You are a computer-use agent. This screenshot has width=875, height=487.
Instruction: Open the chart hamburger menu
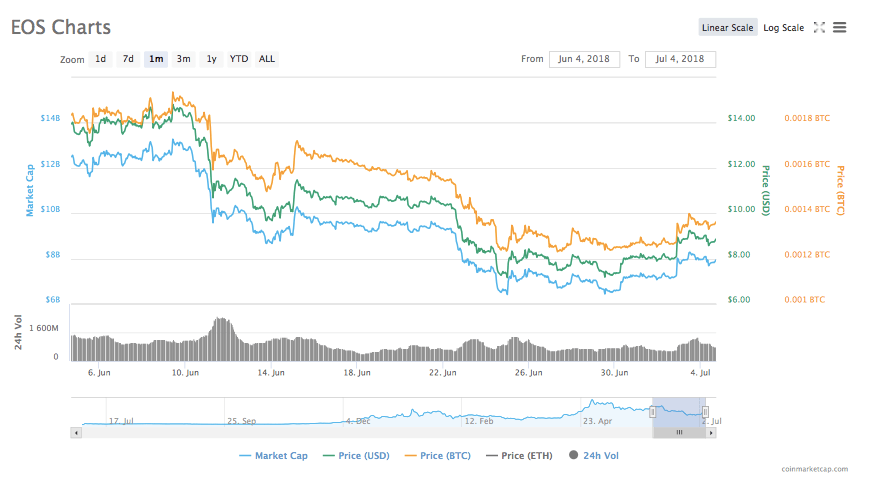point(840,28)
